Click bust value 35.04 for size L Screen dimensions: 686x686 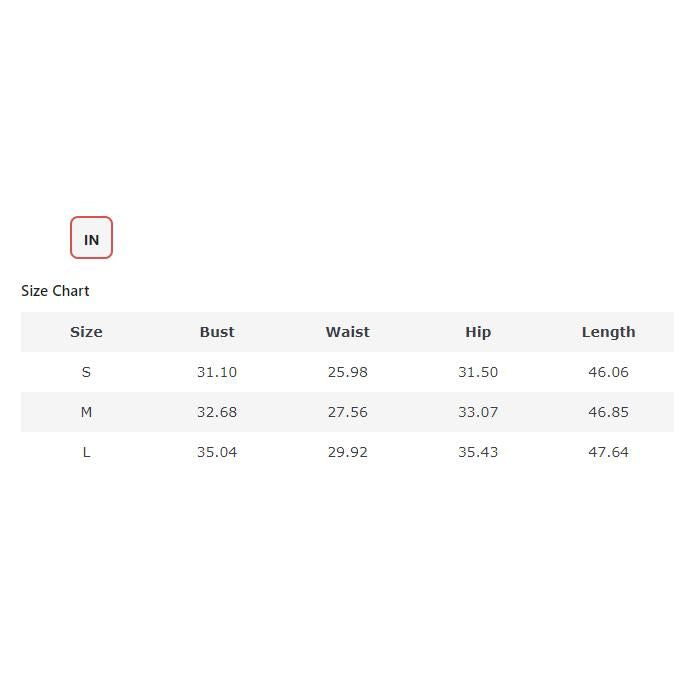tap(217, 452)
